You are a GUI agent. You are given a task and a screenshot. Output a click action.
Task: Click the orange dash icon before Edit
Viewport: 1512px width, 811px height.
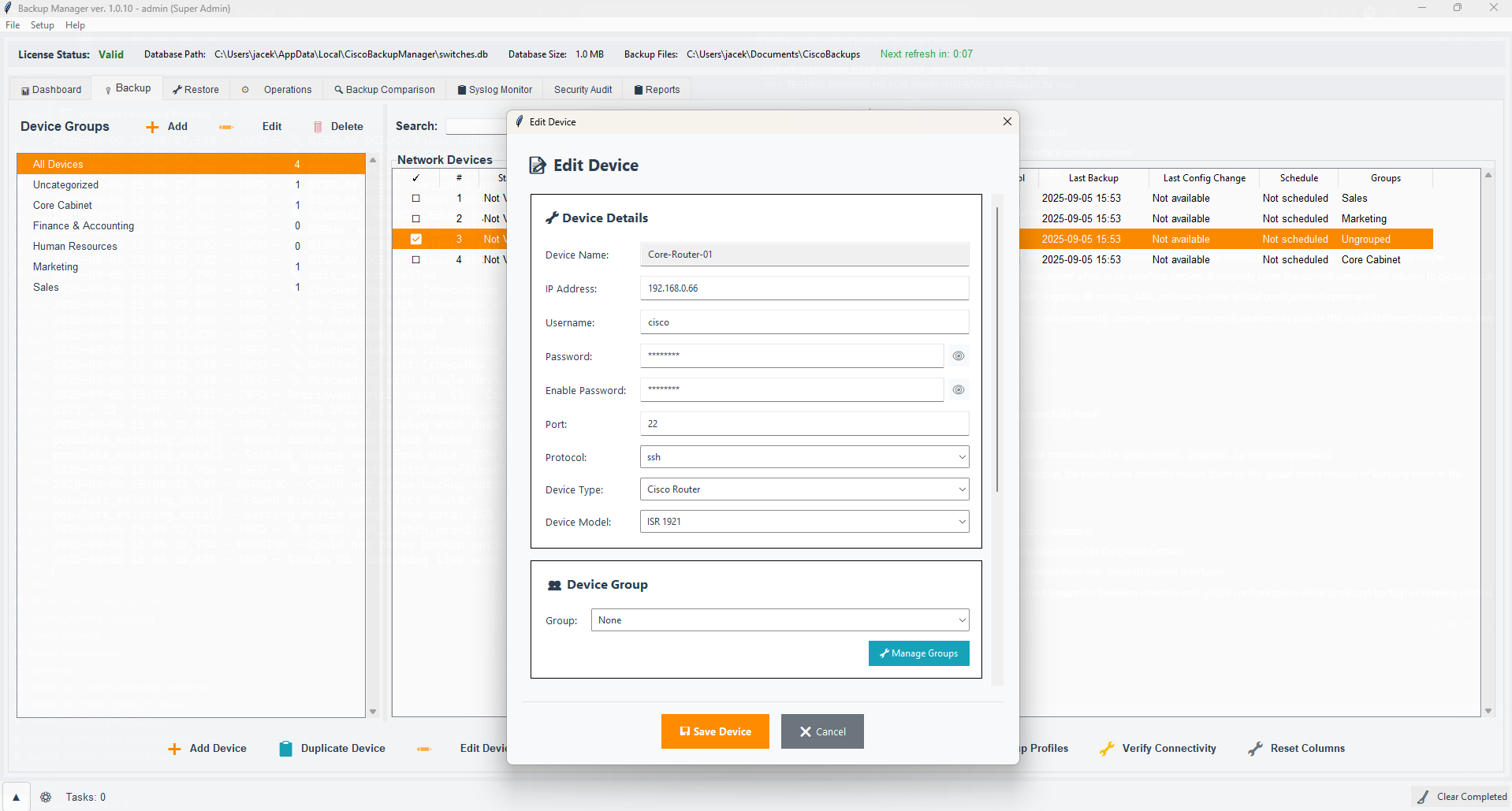point(226,127)
